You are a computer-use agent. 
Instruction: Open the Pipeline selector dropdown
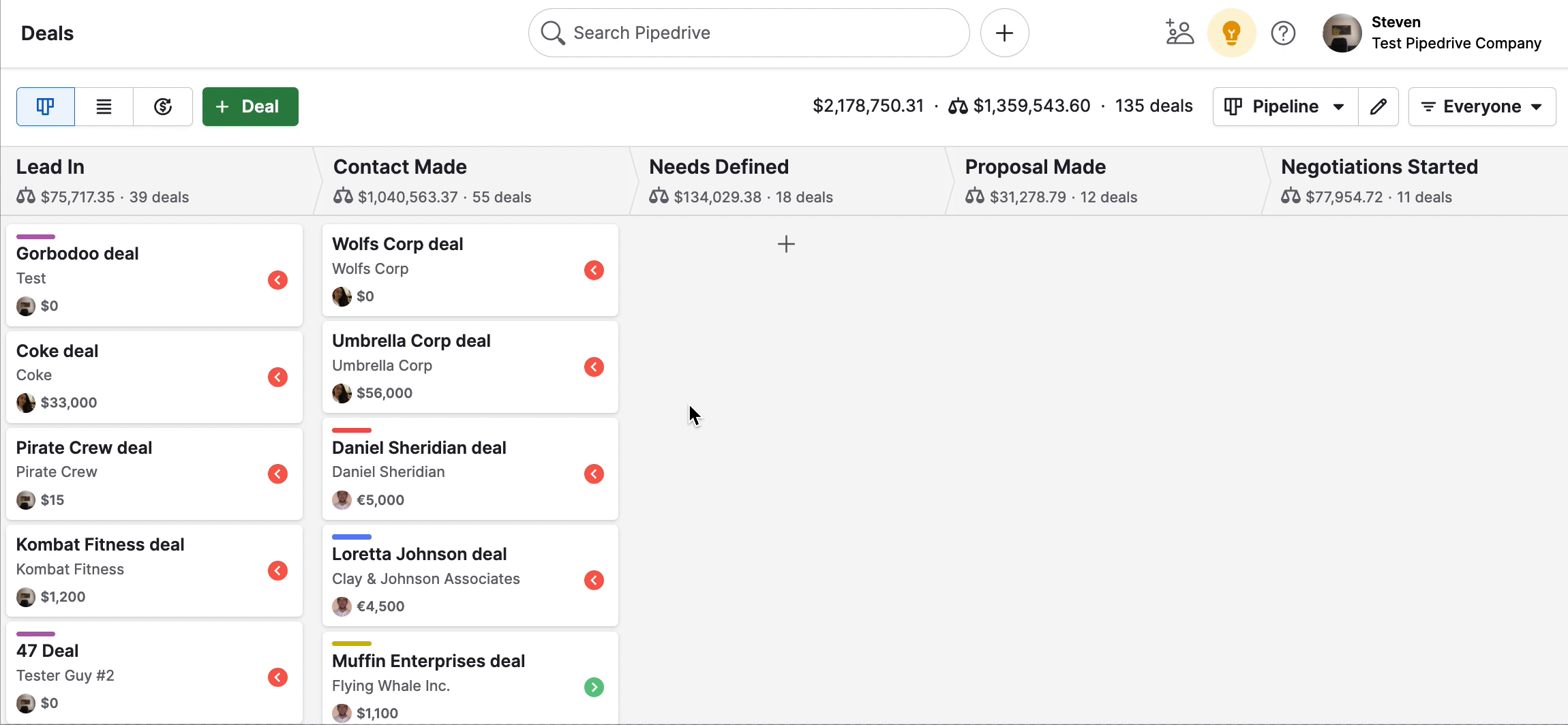[x=1284, y=106]
